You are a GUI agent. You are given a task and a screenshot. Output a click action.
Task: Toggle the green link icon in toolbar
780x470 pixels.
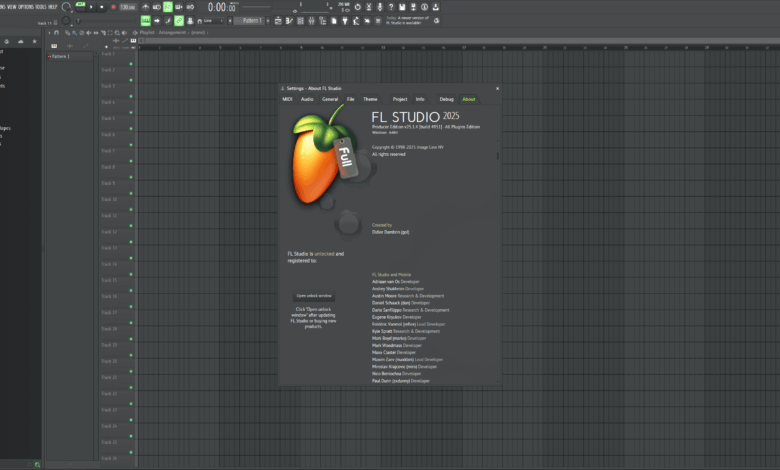coord(179,20)
